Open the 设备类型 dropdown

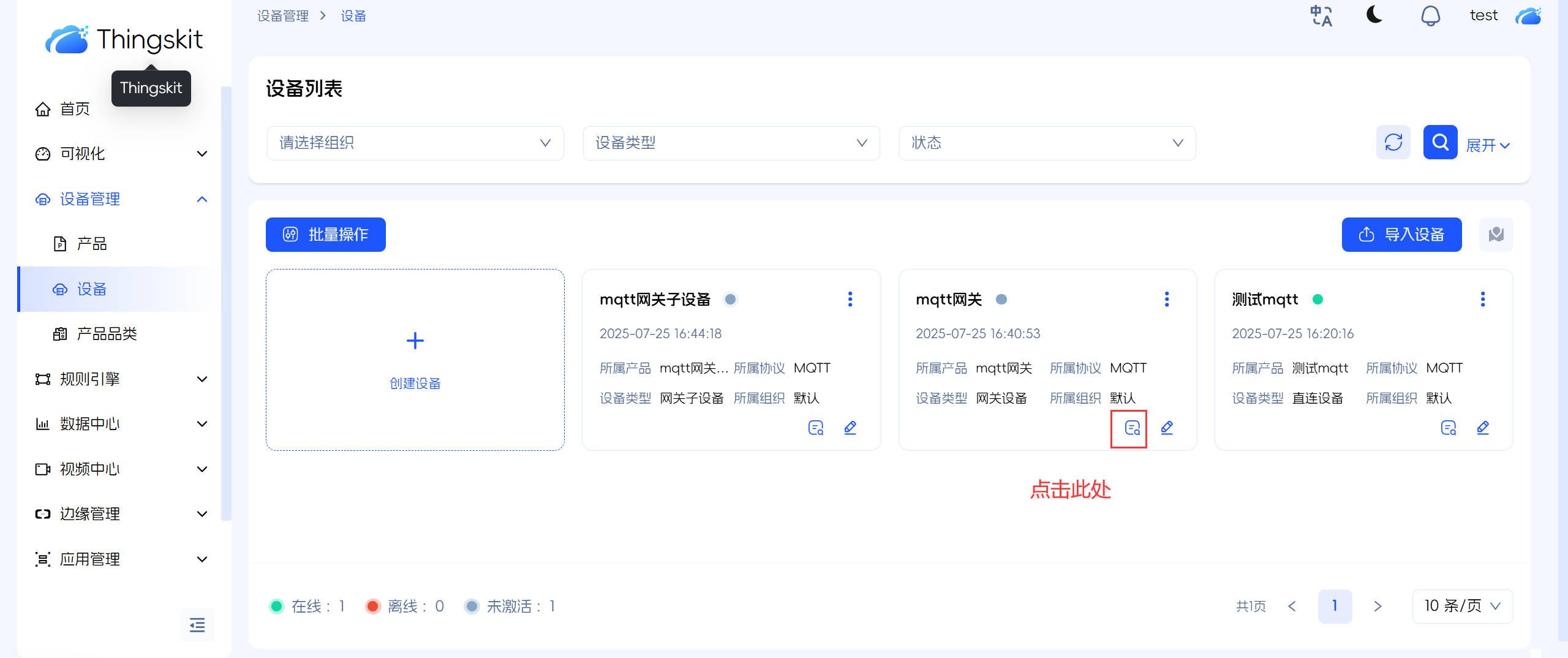(x=731, y=143)
